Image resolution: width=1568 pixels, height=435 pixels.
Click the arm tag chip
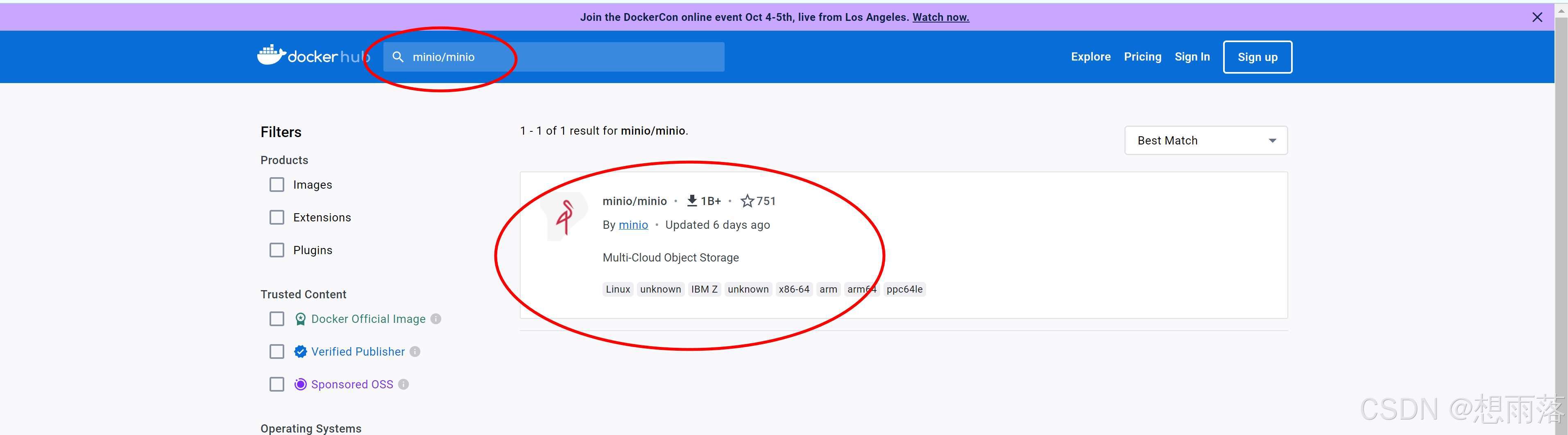pos(828,289)
